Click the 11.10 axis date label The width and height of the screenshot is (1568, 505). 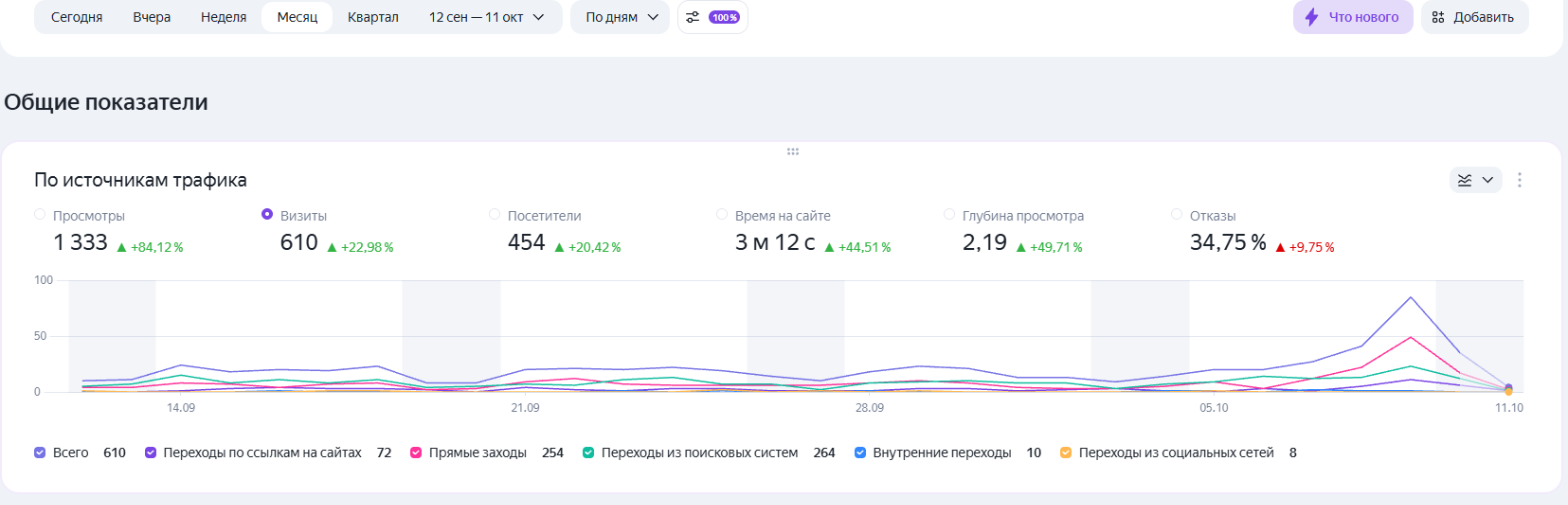(x=1508, y=408)
